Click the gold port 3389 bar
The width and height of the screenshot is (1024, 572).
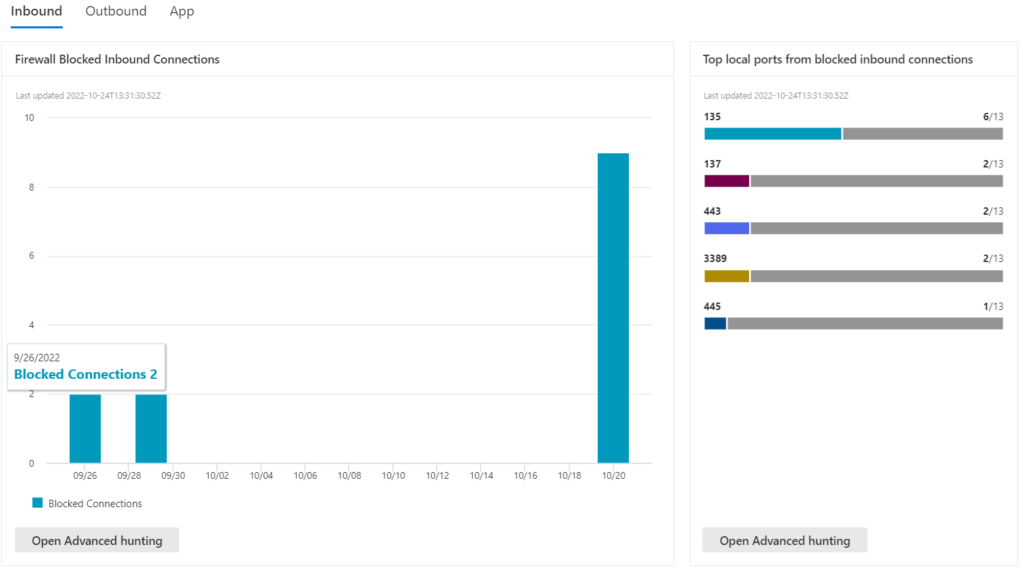tap(726, 276)
